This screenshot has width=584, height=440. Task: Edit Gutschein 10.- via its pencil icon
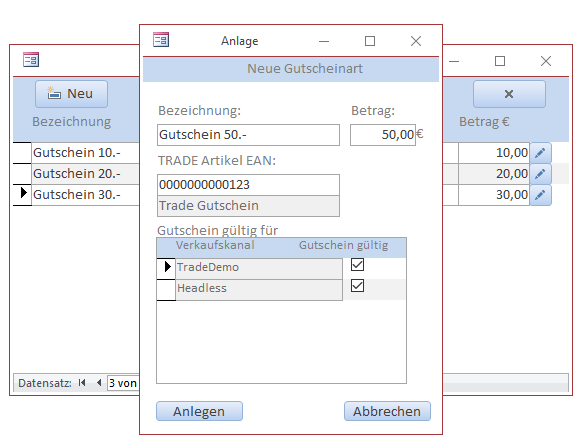[x=540, y=153]
